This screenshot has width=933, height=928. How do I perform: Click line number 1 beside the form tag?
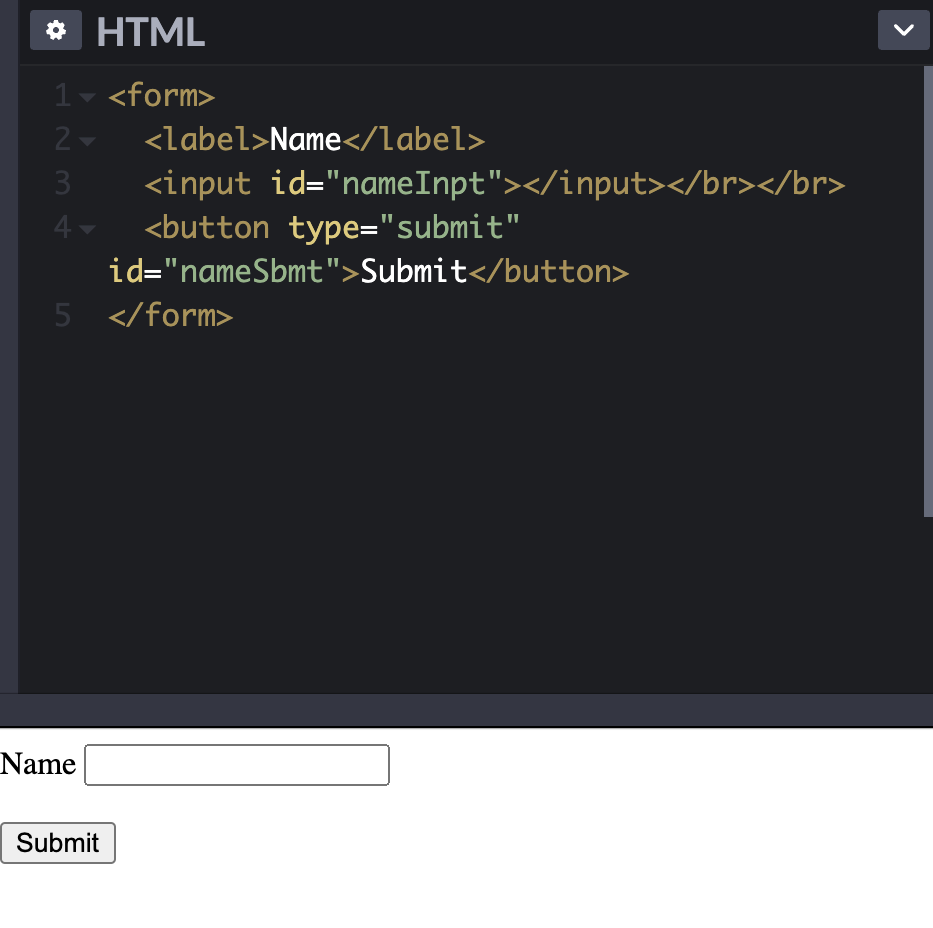(61, 96)
